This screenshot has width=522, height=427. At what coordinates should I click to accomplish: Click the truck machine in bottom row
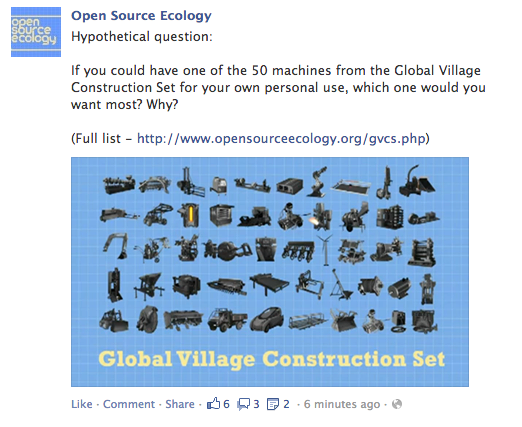(x=227, y=319)
